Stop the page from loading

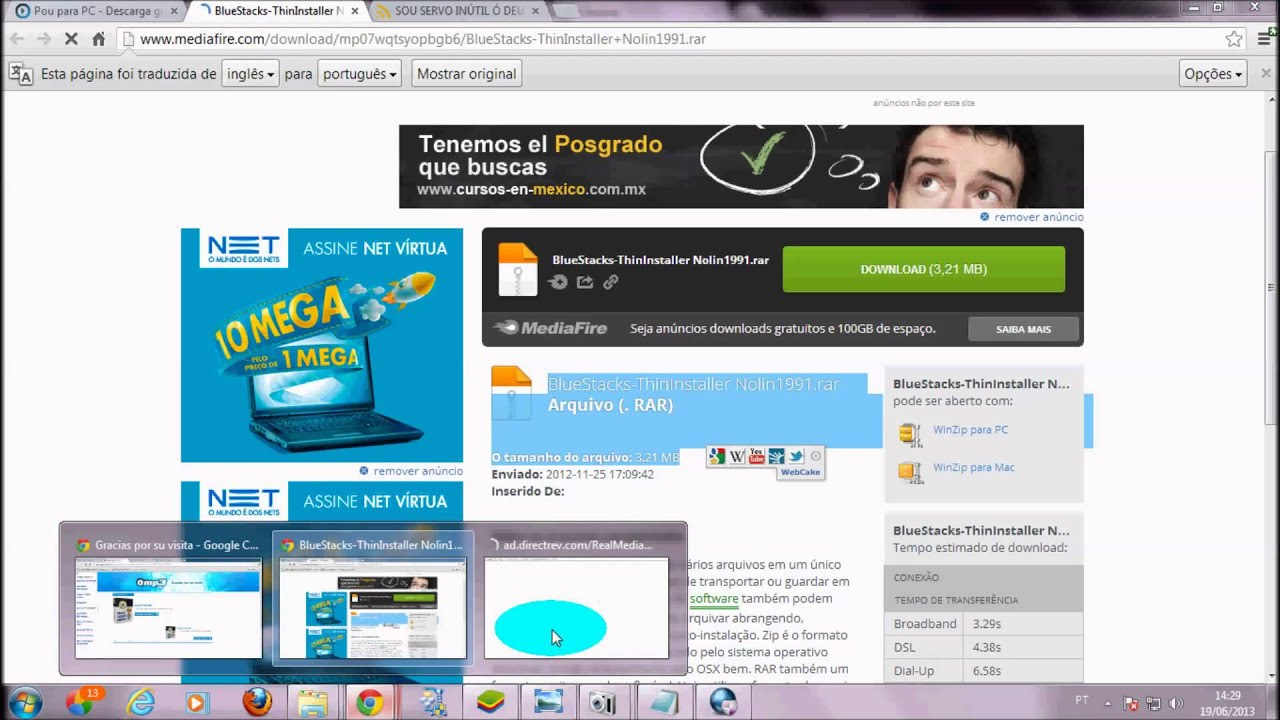71,39
